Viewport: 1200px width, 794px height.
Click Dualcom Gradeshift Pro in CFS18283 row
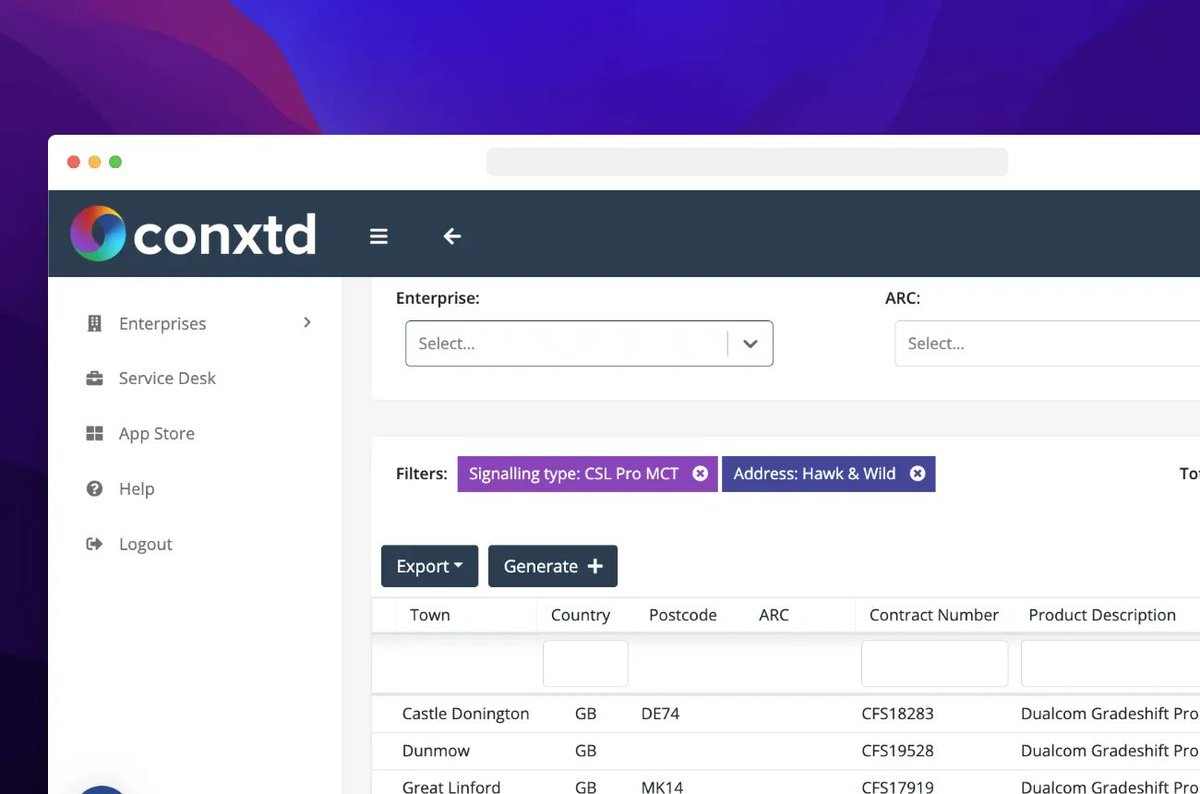coord(1110,714)
